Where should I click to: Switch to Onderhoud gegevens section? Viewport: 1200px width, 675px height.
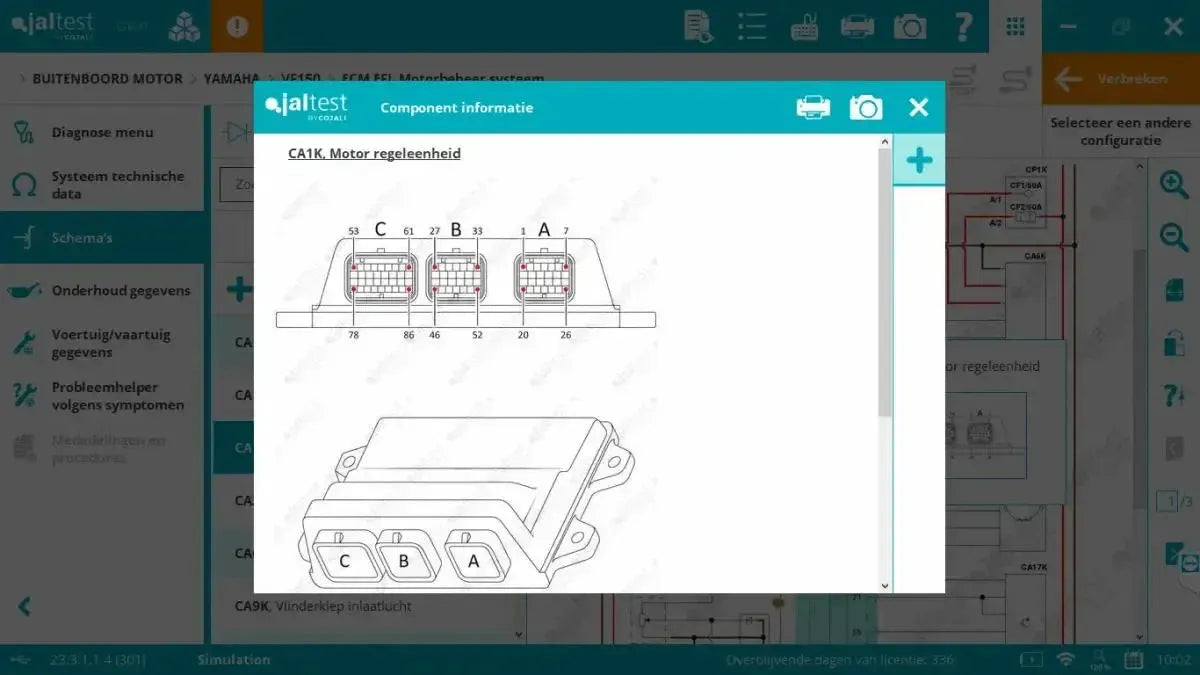(121, 290)
